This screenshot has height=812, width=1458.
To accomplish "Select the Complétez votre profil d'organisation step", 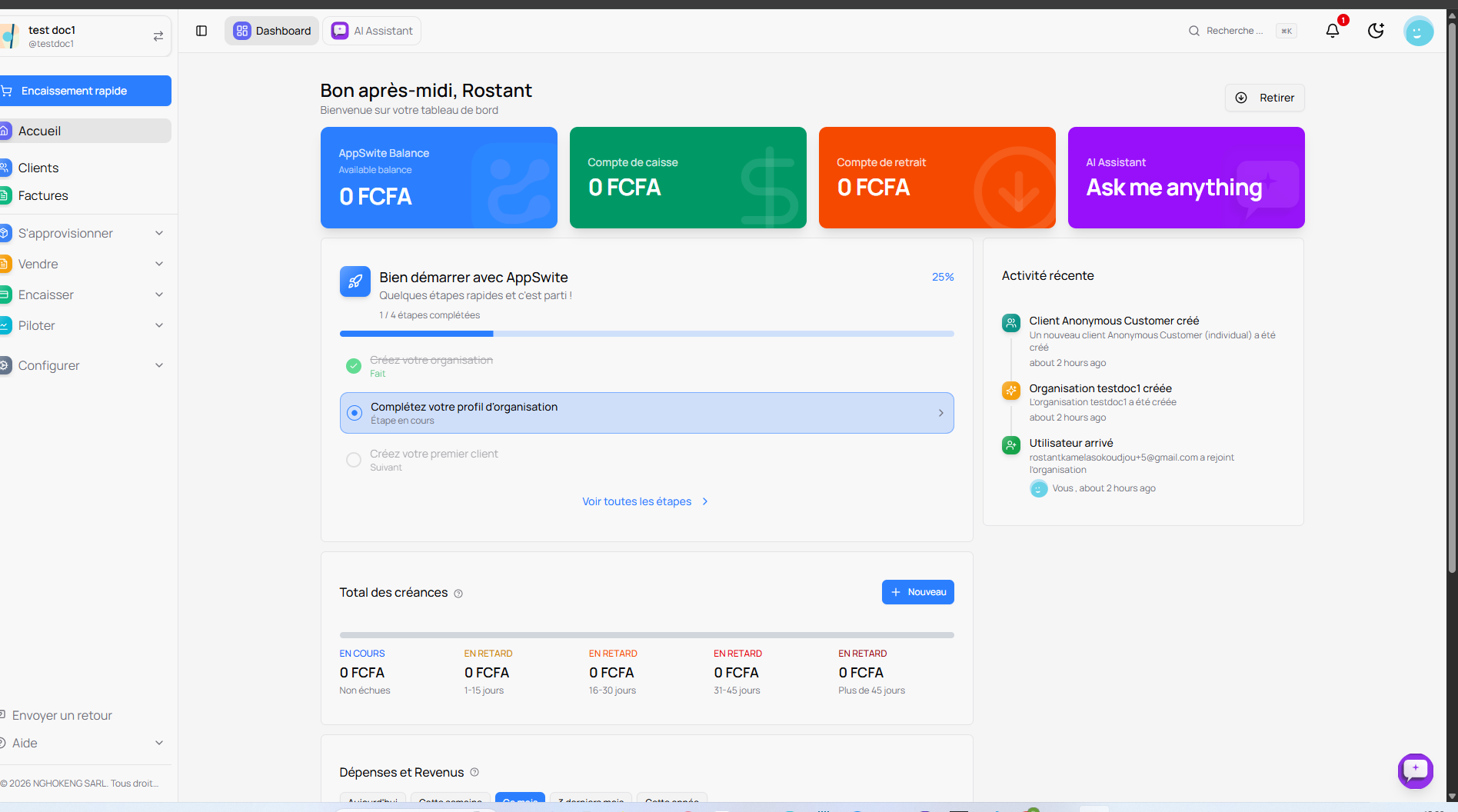I will click(x=646, y=413).
